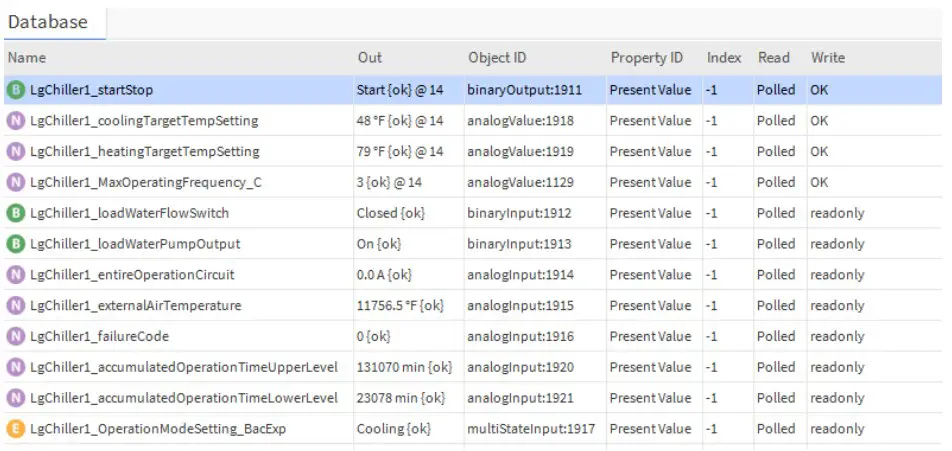Click the green icon beside LgChiller1_loadWaterPumpOutput
This screenshot has height=451, width=952.
16,244
